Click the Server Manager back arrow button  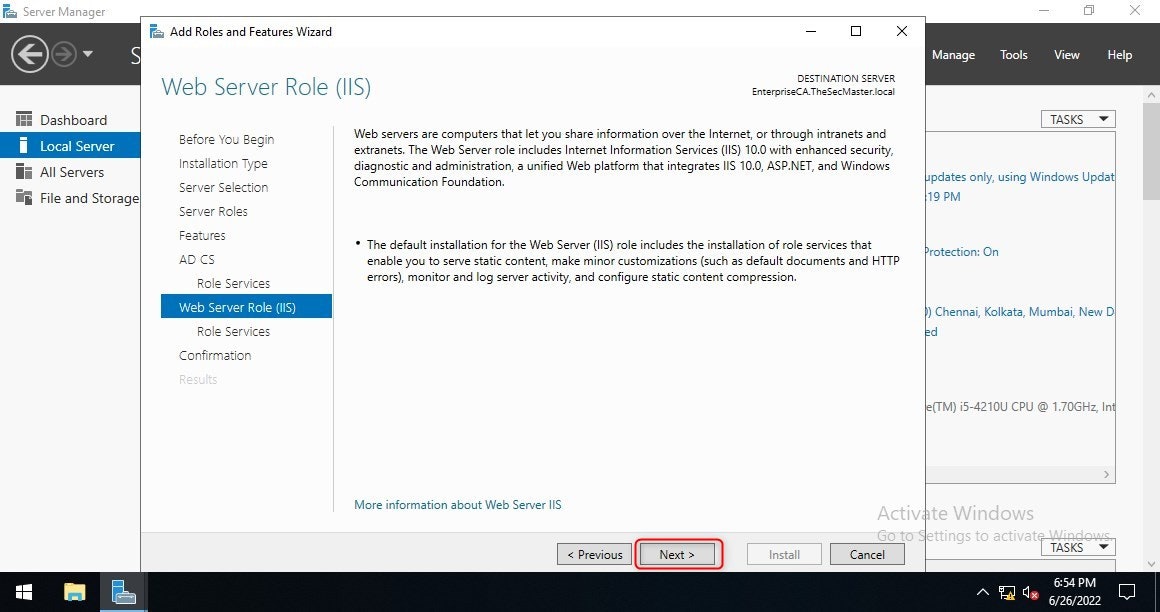[30, 55]
